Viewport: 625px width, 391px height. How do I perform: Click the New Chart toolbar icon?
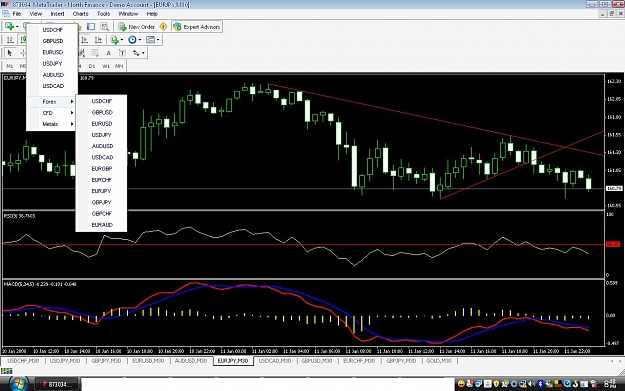(9, 26)
